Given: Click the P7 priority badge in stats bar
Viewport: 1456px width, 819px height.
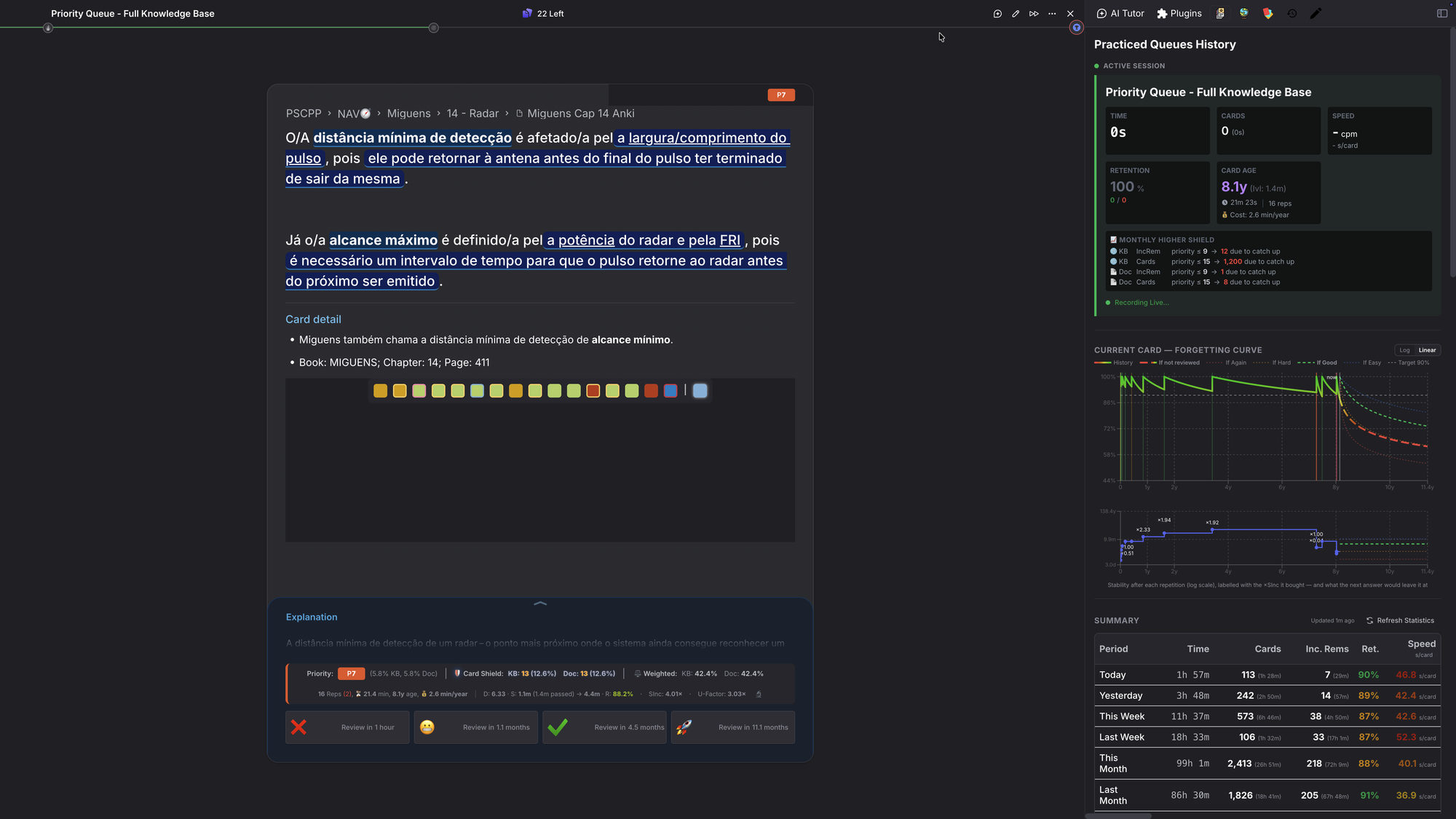Looking at the screenshot, I should [351, 673].
